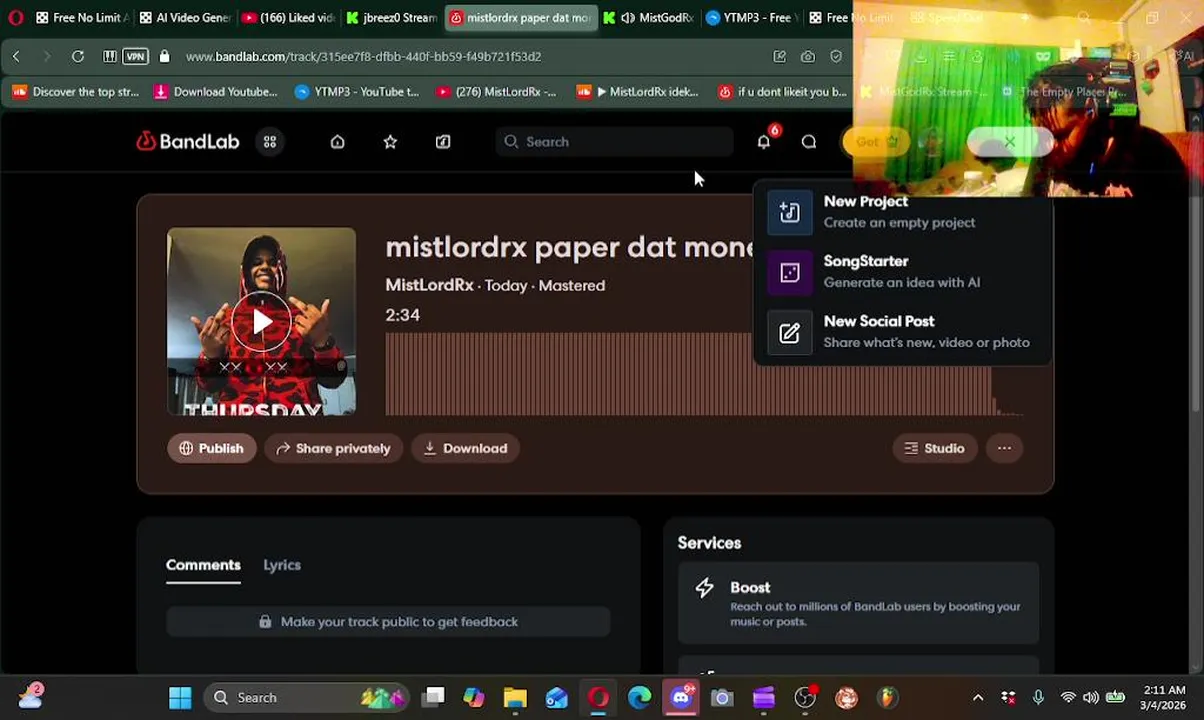The height and width of the screenshot is (720, 1204).
Task: Open the track in Studio
Action: [935, 448]
